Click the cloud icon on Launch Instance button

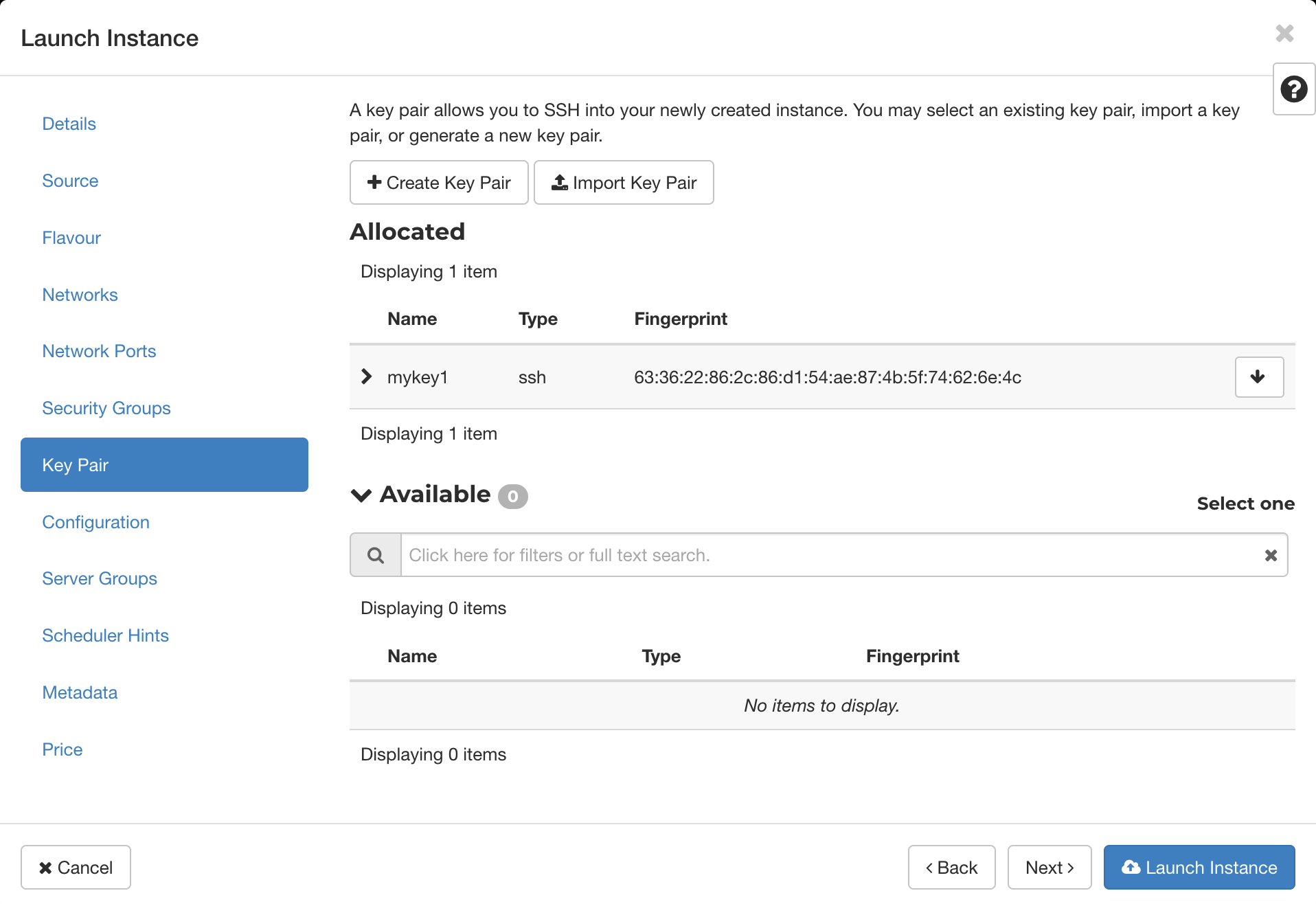tap(1133, 867)
